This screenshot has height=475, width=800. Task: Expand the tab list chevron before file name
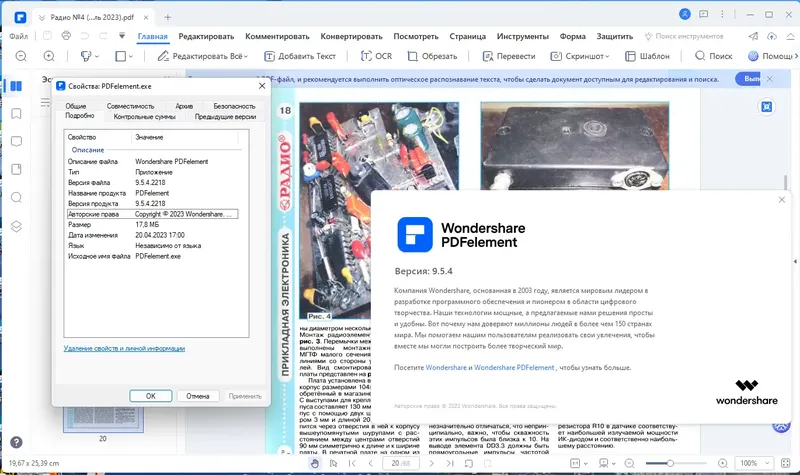click(x=42, y=17)
